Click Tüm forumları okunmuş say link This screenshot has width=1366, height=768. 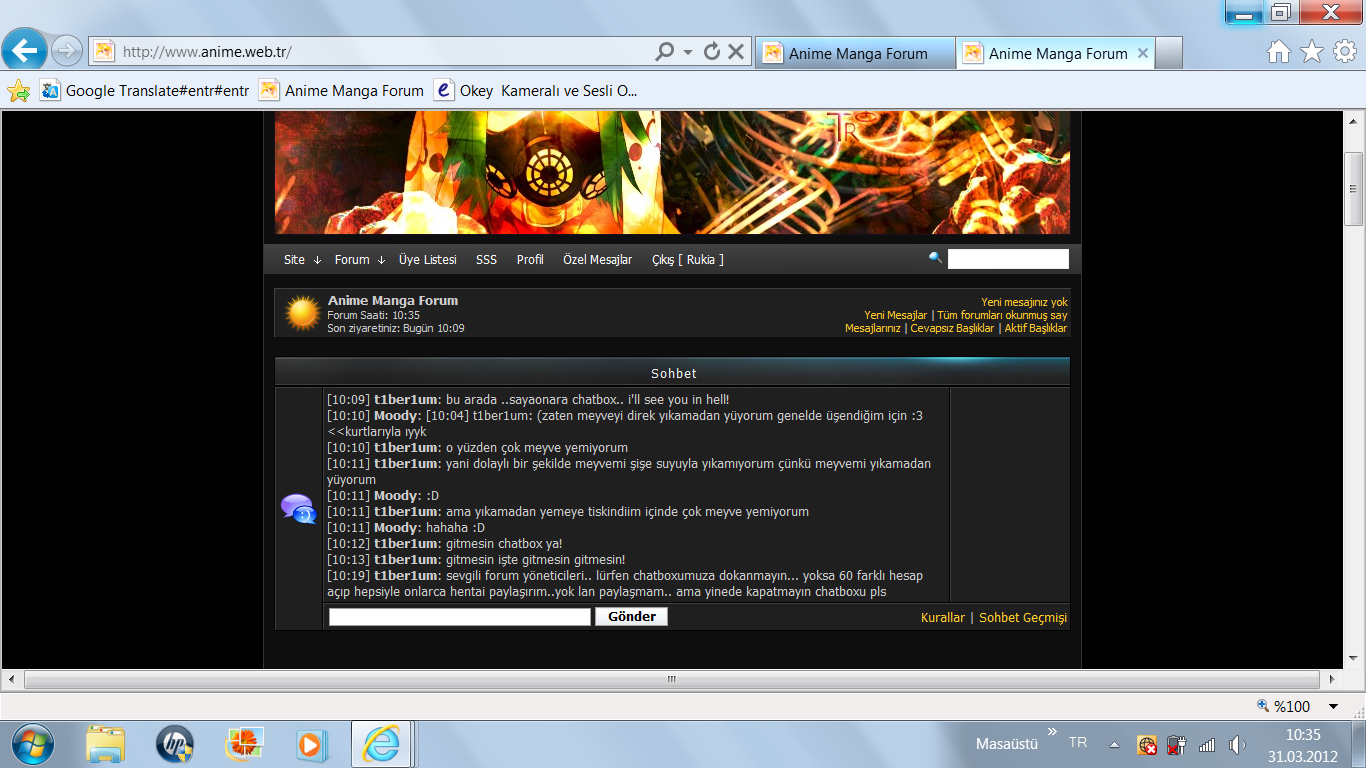[x=1002, y=315]
